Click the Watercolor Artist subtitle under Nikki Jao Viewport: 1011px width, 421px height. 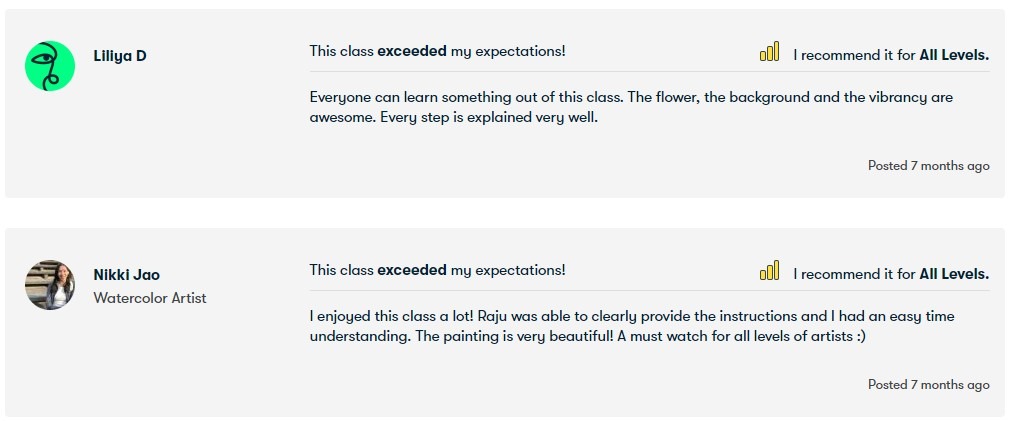tap(150, 298)
